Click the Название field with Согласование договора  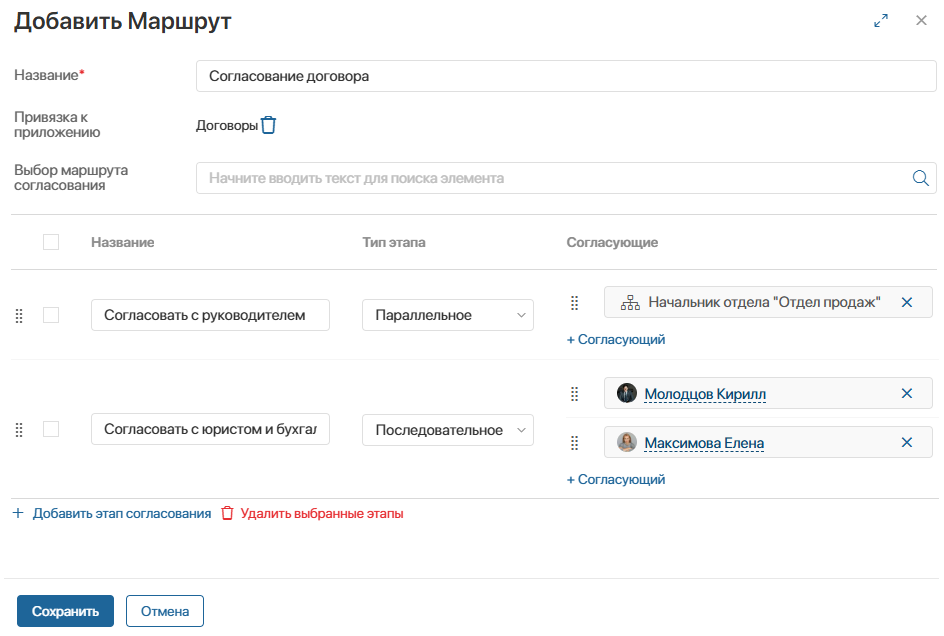tap(566, 76)
